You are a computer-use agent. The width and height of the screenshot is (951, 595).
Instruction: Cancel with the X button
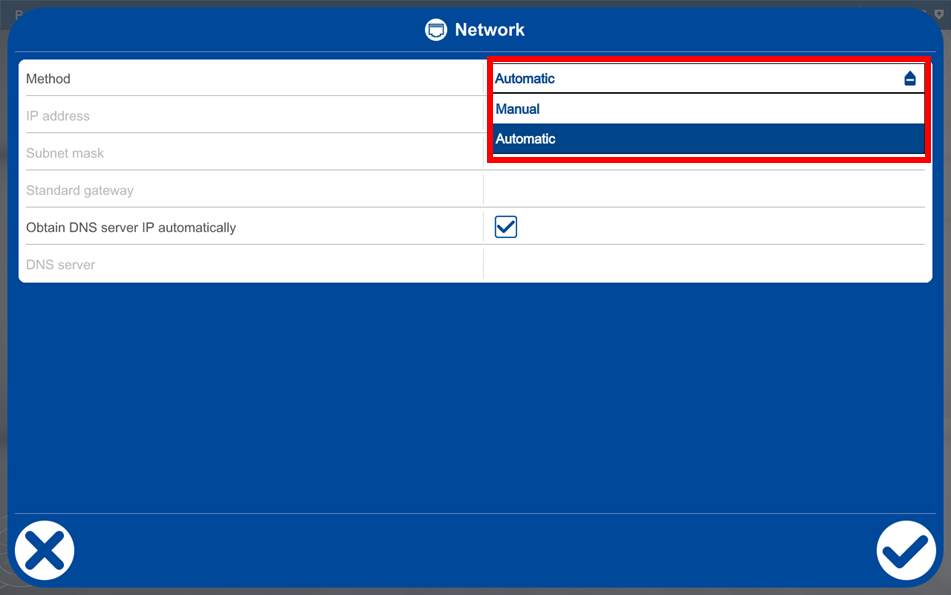pos(45,550)
